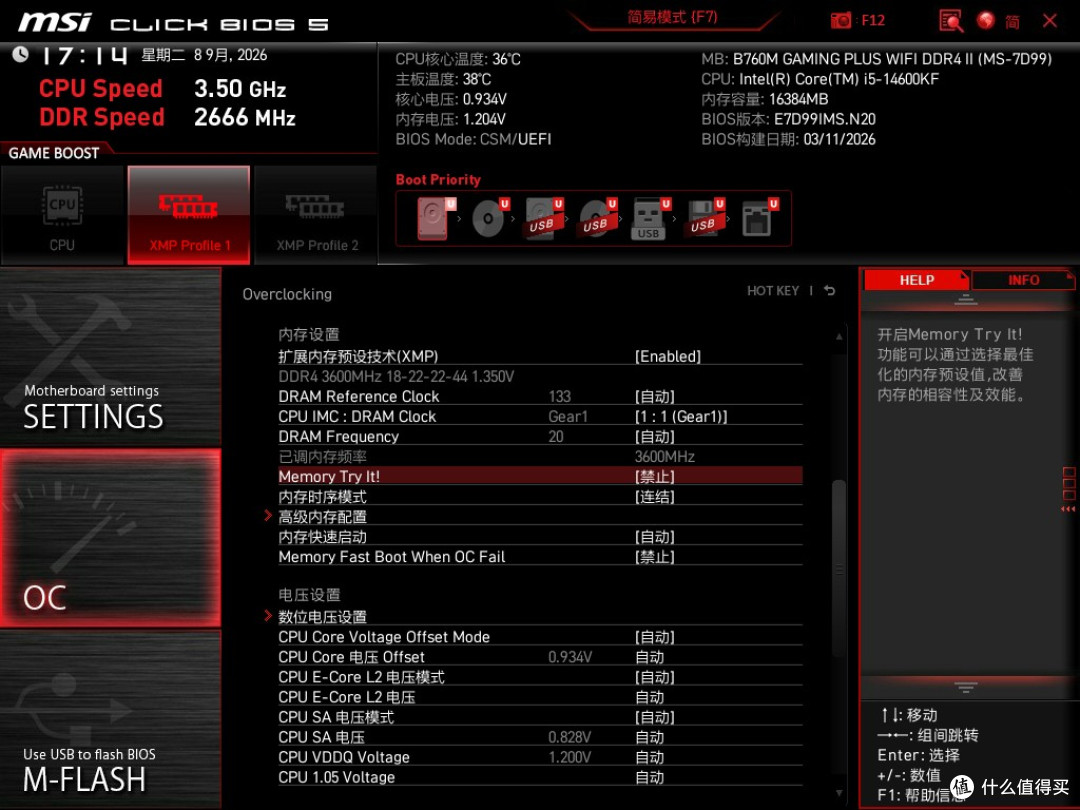Toggle XMP Profile 2
This screenshot has width=1080, height=810.
pyautogui.click(x=316, y=215)
